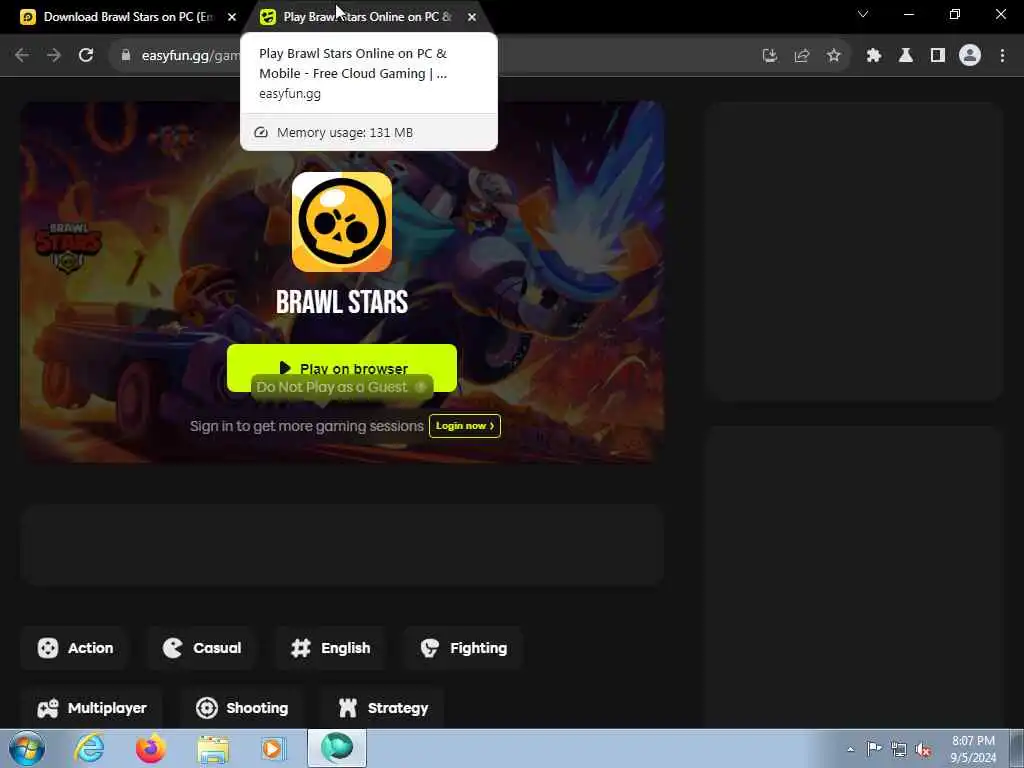Viewport: 1024px width, 768px height.
Task: Toggle the browser side panel
Action: 938,56
